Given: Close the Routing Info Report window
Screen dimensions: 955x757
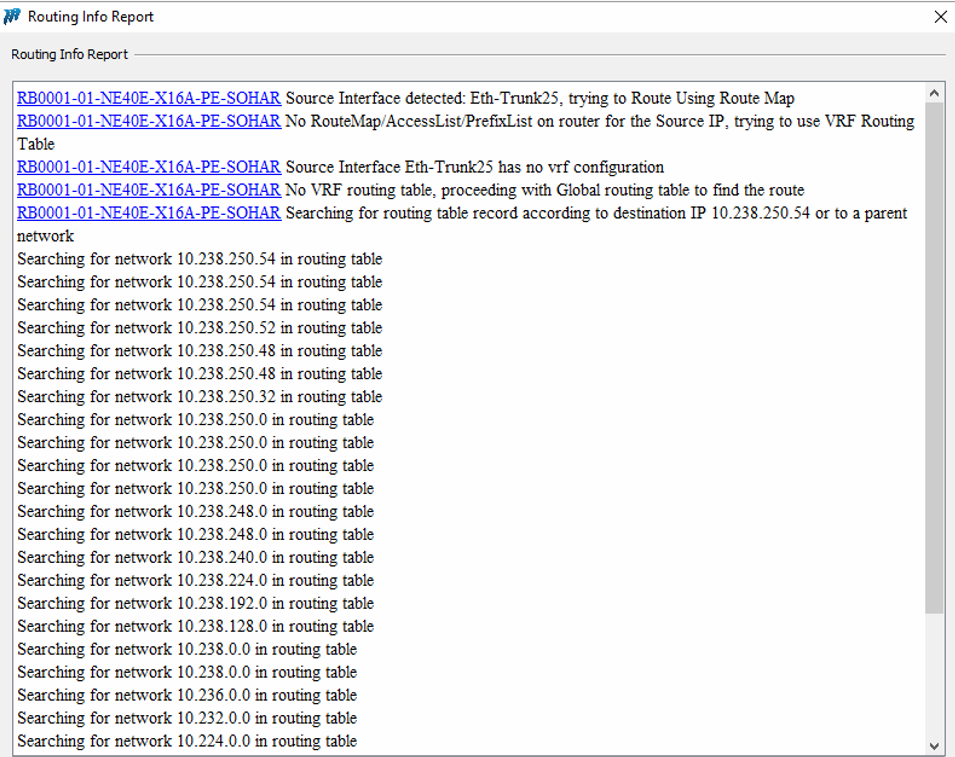Looking at the screenshot, I should click(x=939, y=17).
